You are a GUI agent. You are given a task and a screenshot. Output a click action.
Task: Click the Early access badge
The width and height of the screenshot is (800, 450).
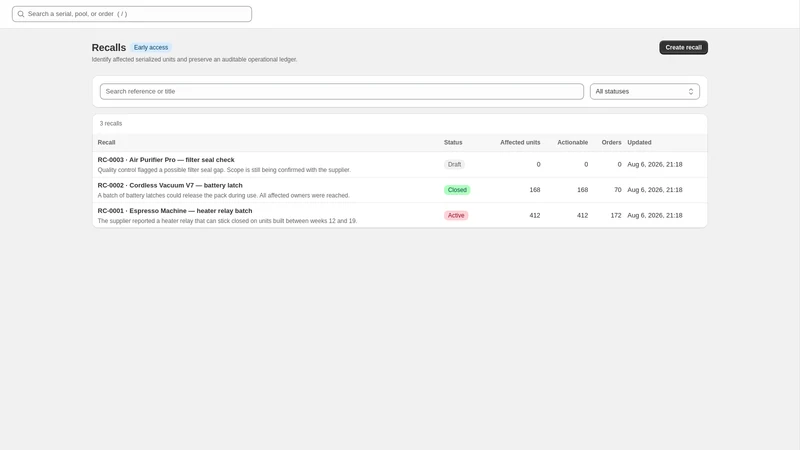tap(151, 47)
